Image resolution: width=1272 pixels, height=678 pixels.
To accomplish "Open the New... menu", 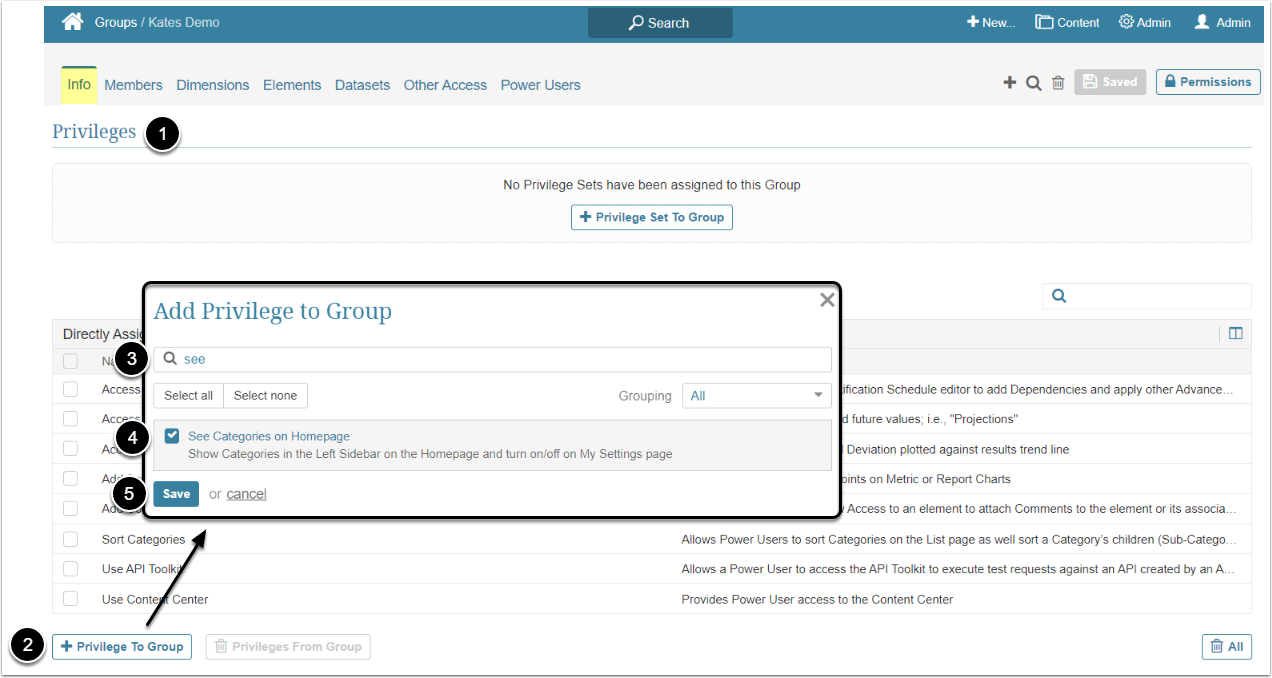I will (x=991, y=22).
